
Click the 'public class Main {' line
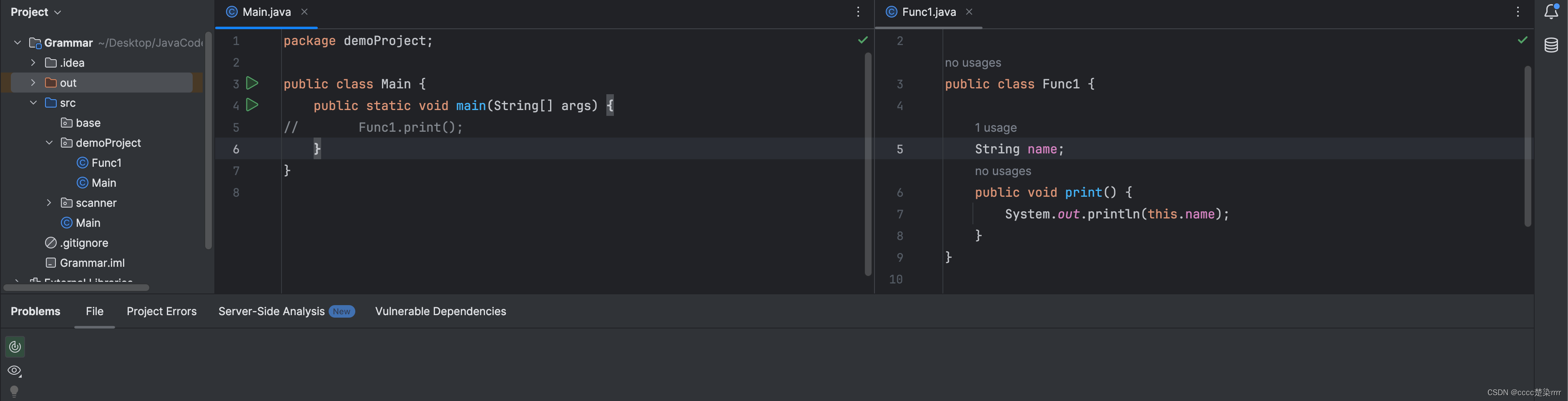pyautogui.click(x=355, y=84)
